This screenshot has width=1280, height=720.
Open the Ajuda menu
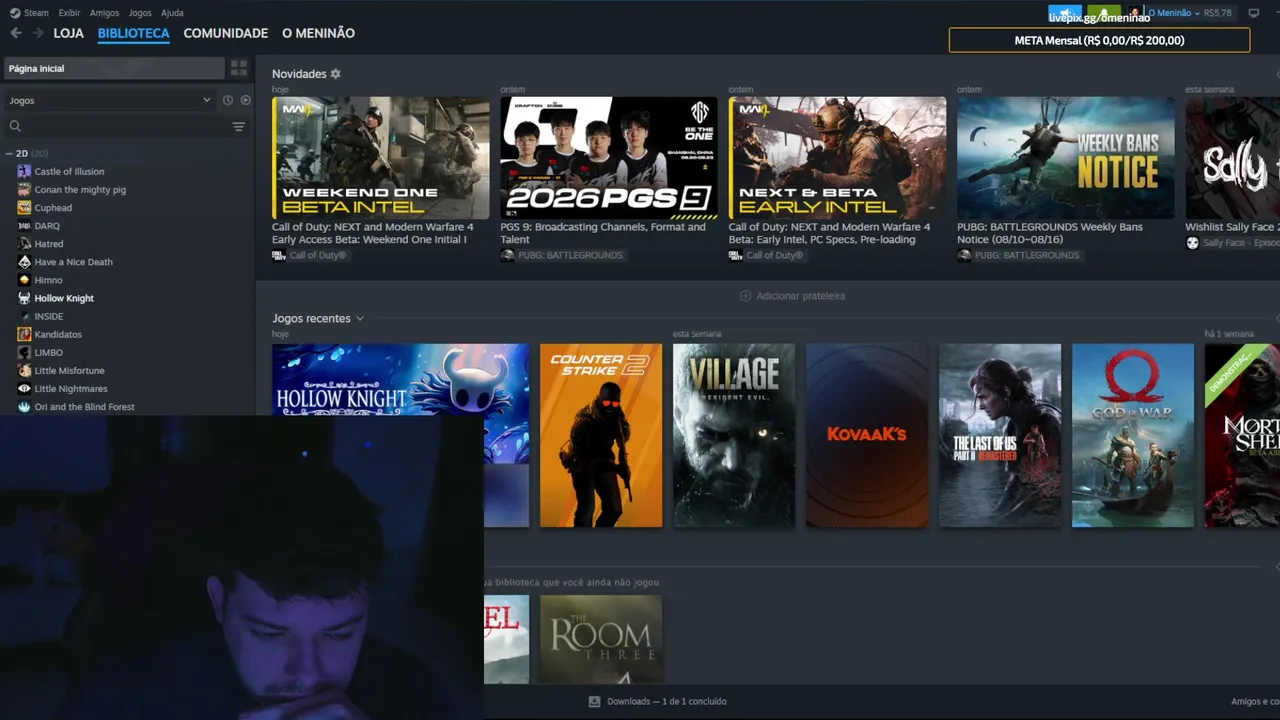click(x=172, y=13)
